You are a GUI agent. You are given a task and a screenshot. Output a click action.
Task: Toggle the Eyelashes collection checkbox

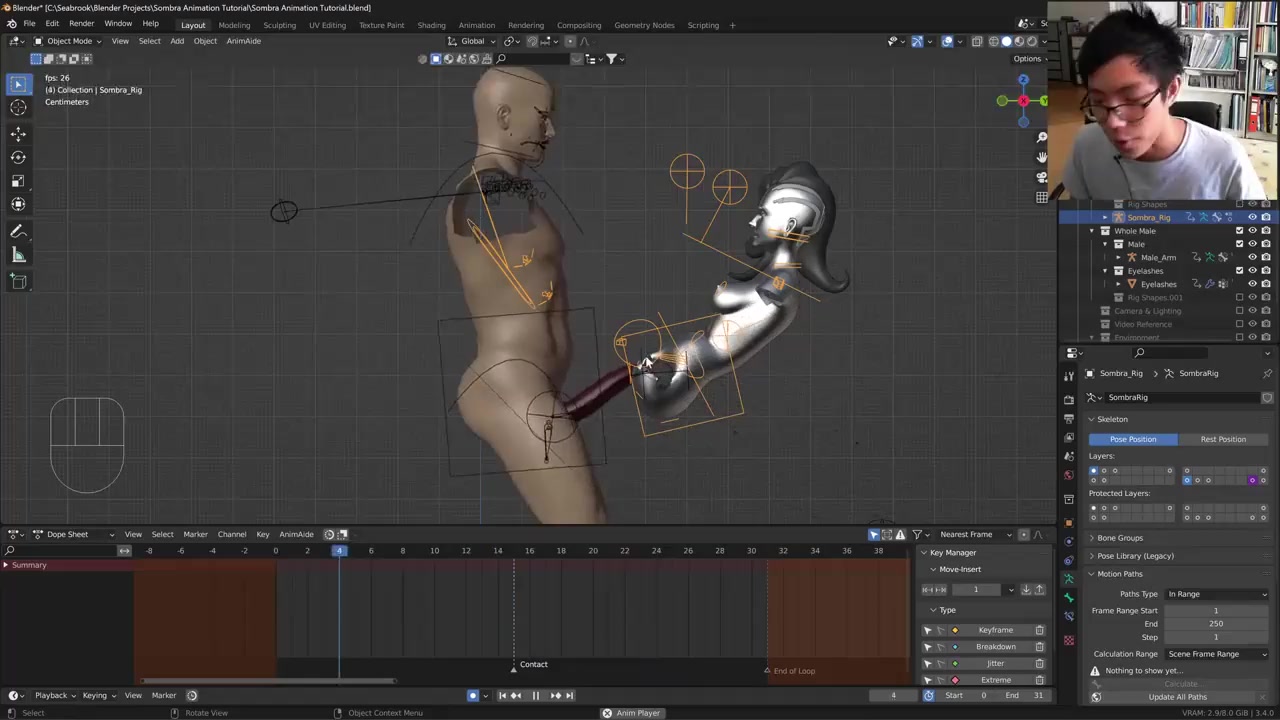(1239, 271)
